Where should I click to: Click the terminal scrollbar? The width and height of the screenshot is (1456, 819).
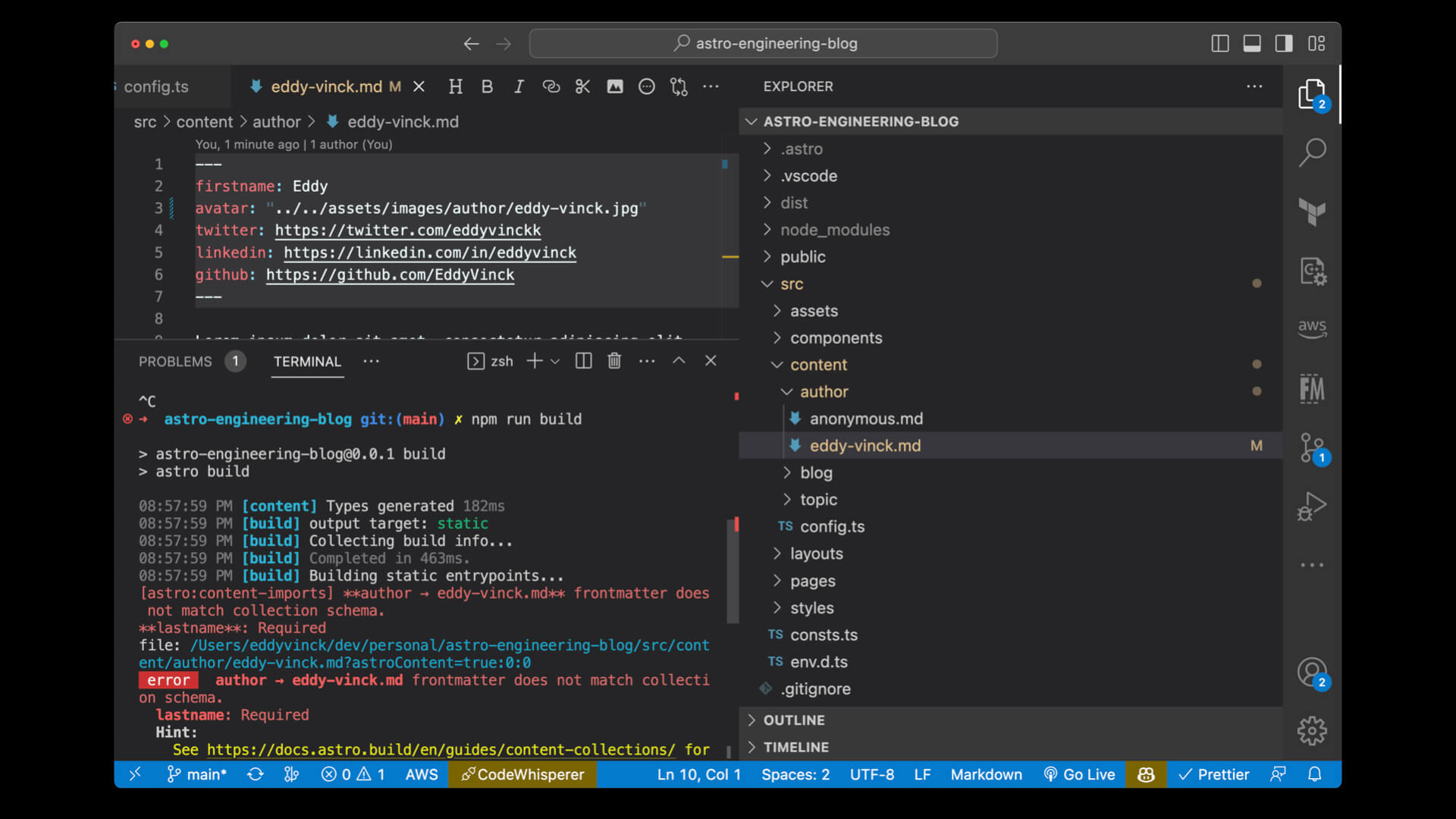[733, 569]
